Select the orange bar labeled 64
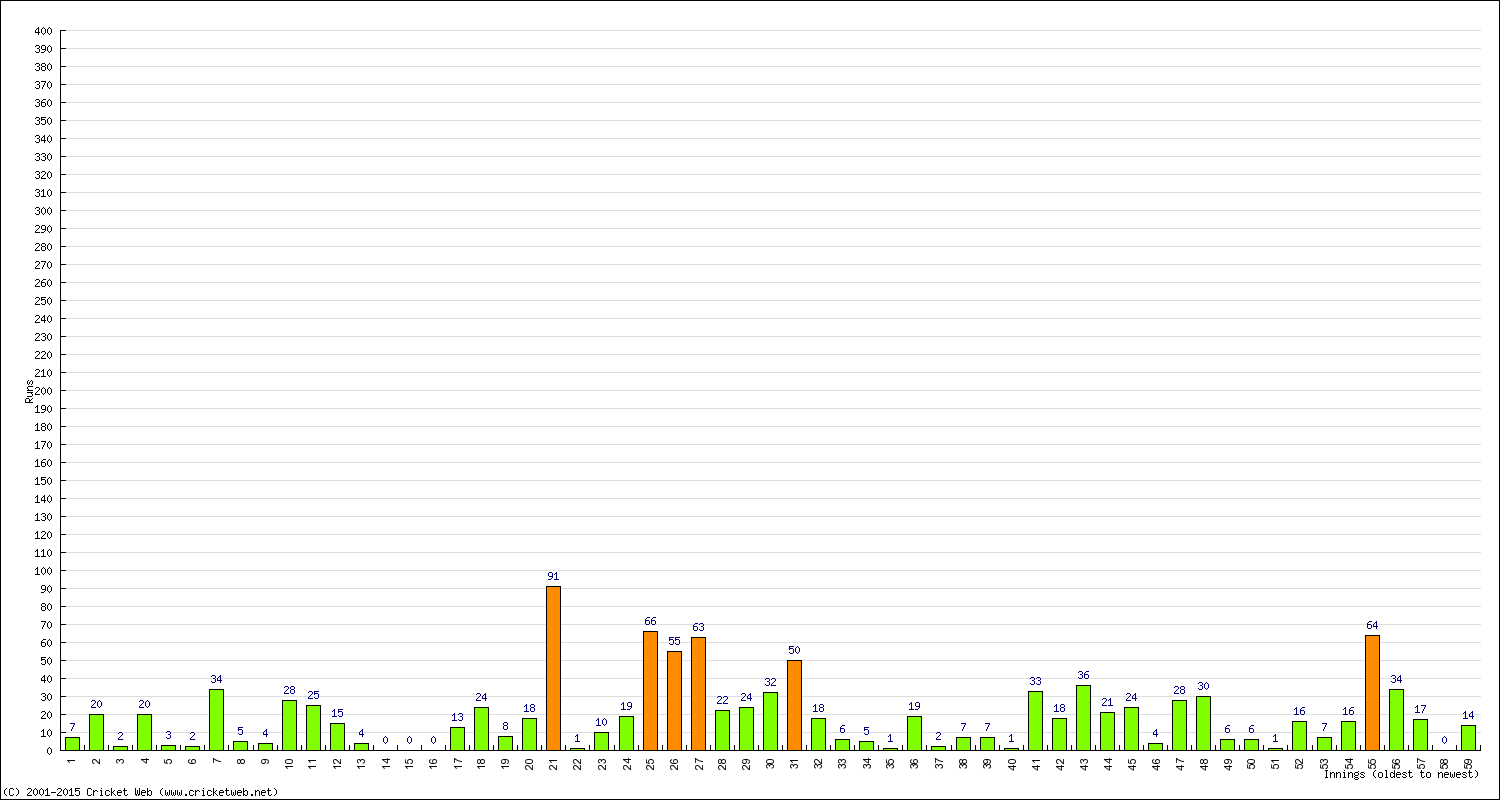This screenshot has width=1500, height=800. point(1372,692)
